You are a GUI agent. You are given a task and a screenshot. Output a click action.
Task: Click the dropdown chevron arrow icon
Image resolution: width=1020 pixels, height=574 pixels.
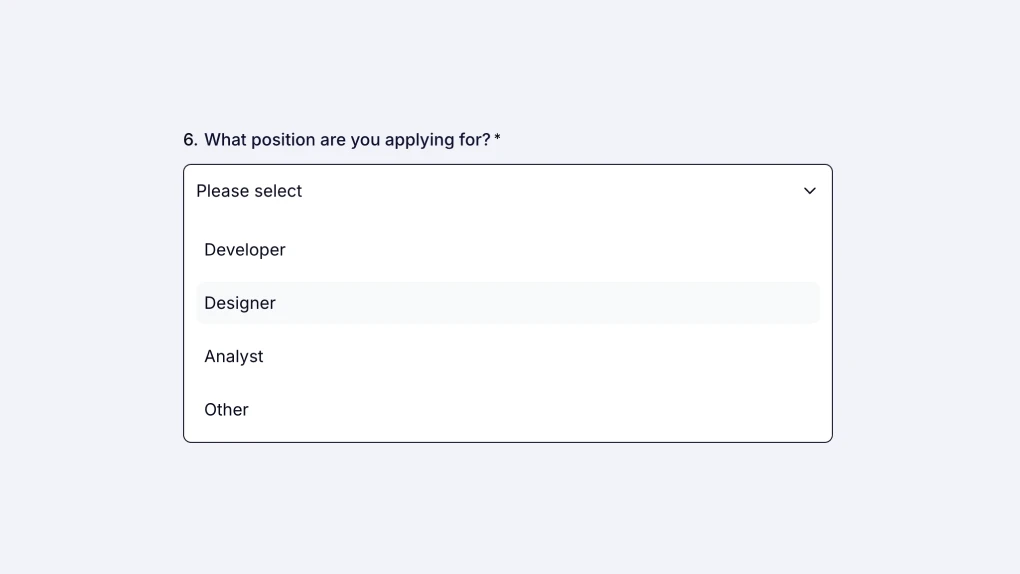point(810,191)
